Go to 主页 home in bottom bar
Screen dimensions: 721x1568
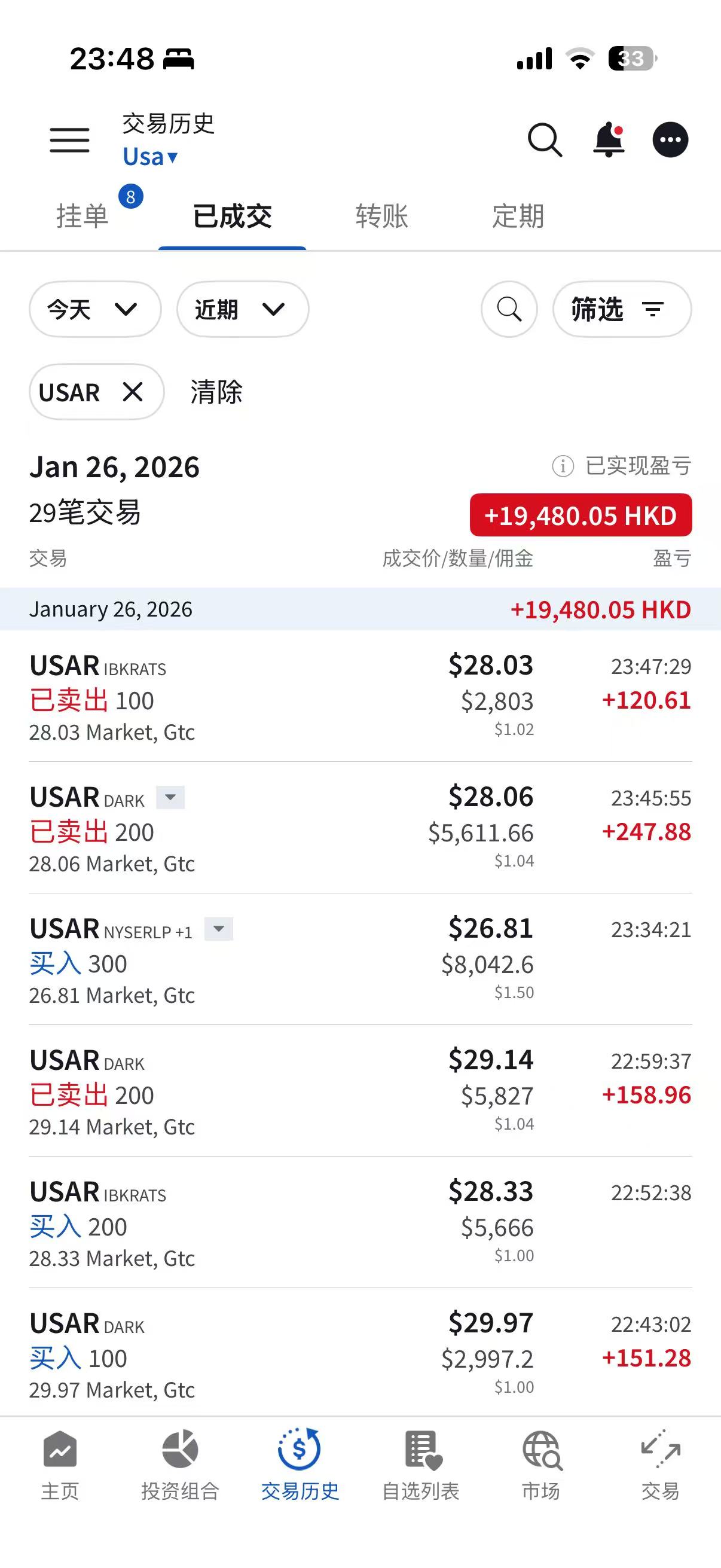tap(60, 1465)
